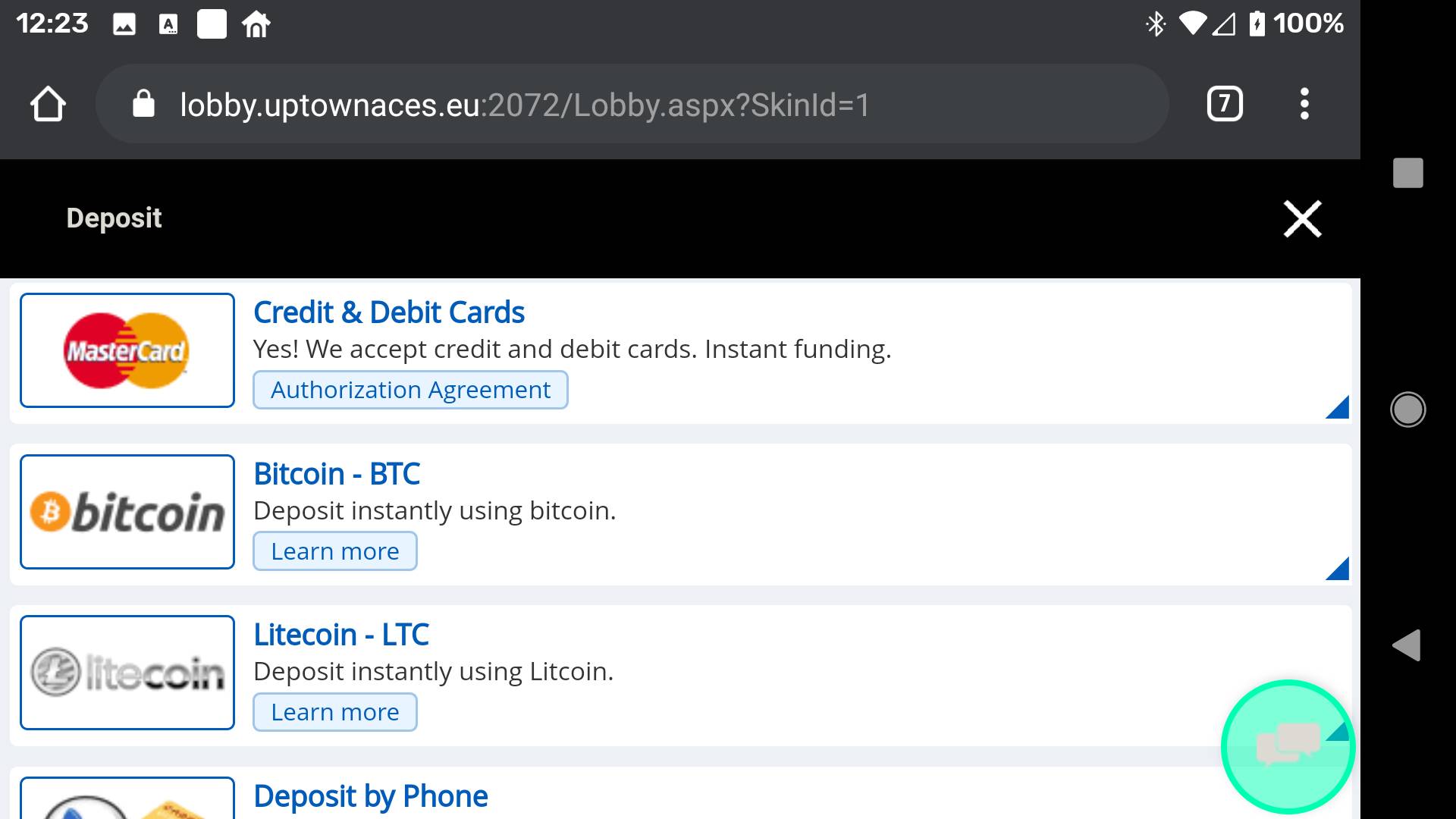Tap the Android recent apps square button
The height and width of the screenshot is (819, 1456).
point(1408,173)
